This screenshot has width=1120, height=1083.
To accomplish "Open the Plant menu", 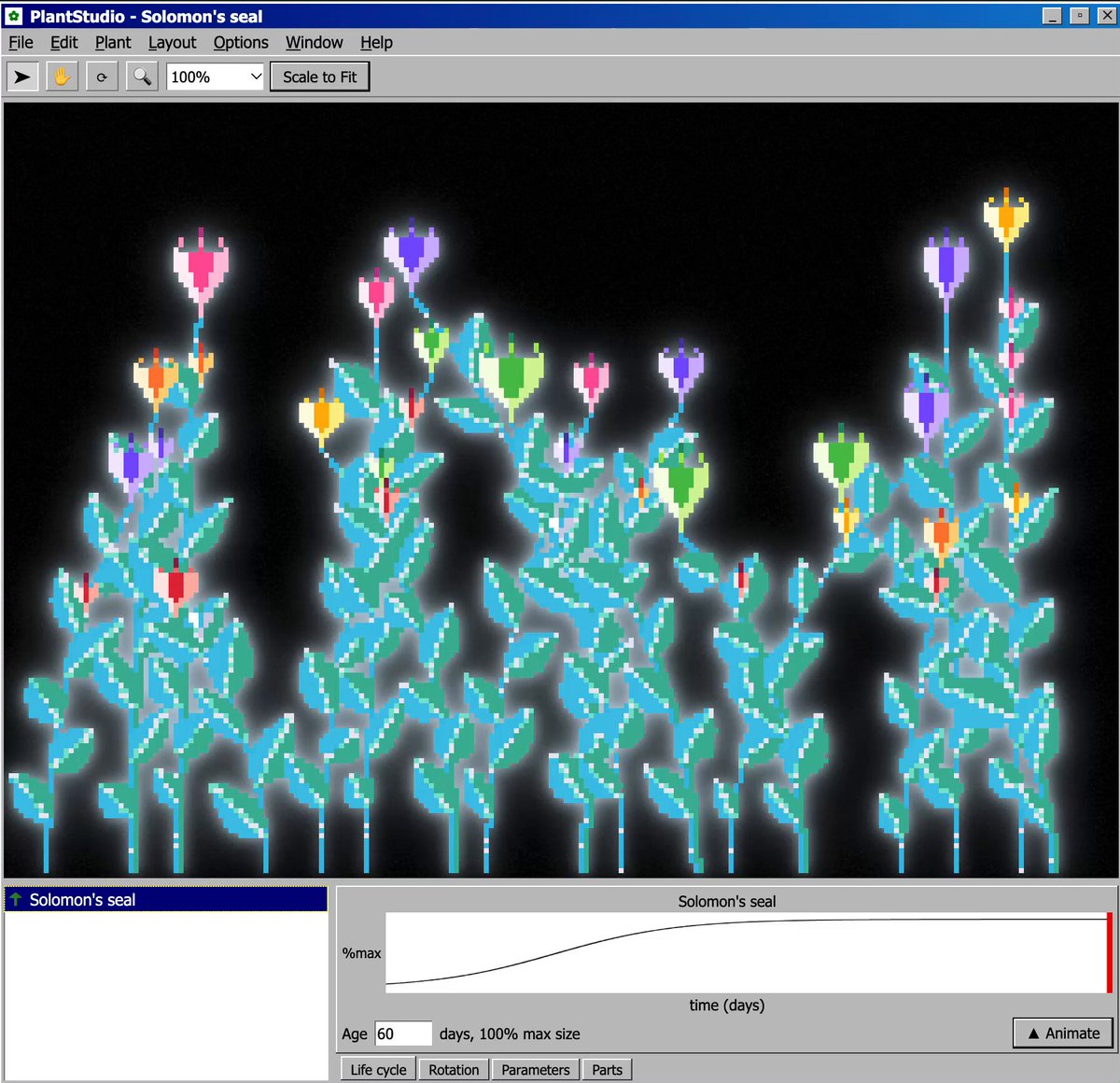I will coord(113,42).
